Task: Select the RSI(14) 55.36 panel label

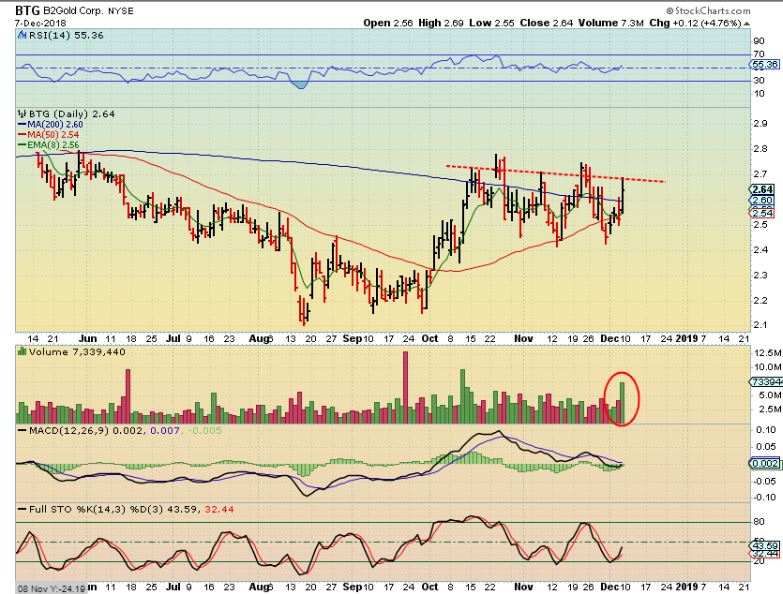Action: [66, 35]
